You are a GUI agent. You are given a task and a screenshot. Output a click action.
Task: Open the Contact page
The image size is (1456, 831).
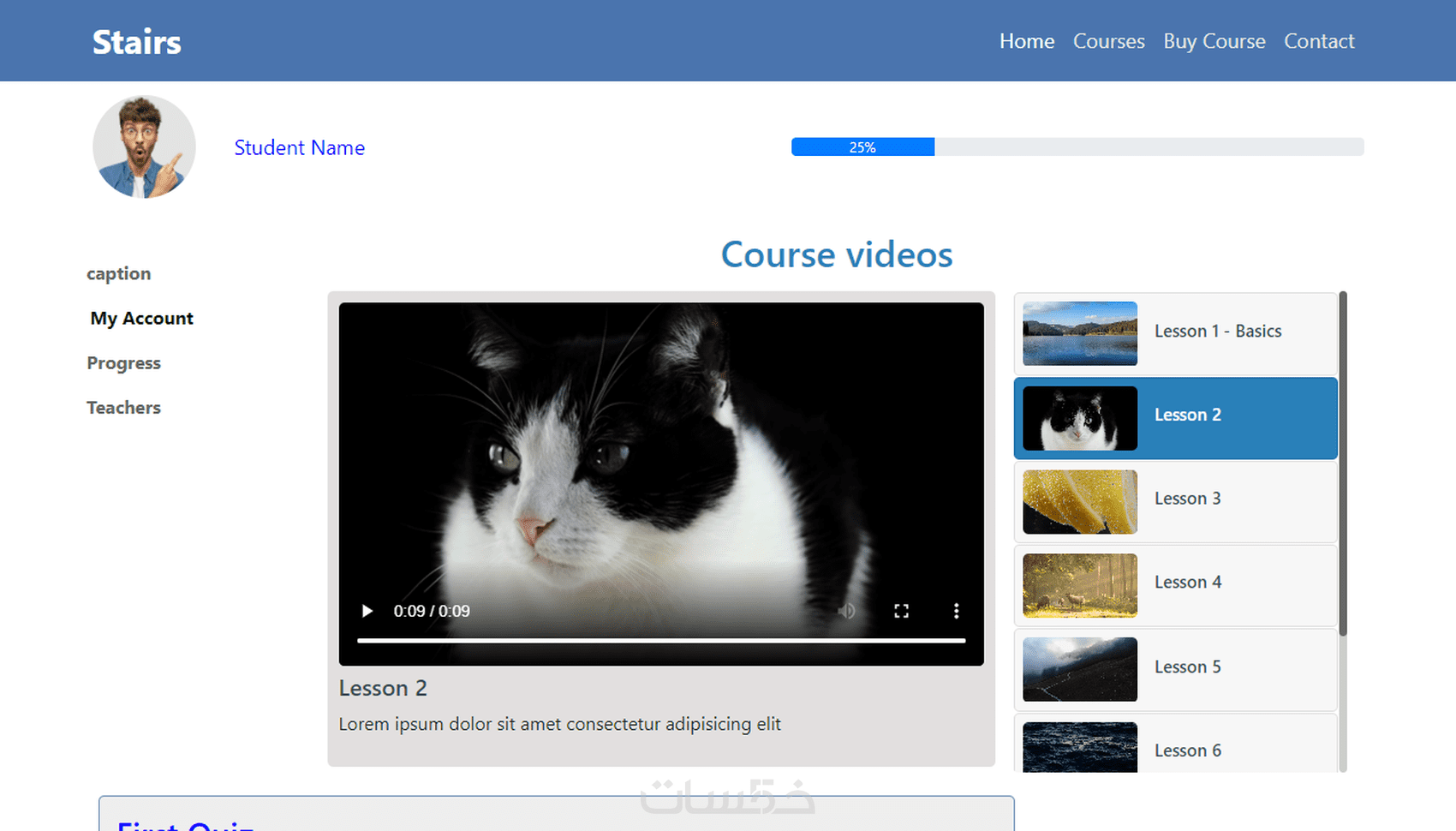(x=1319, y=41)
